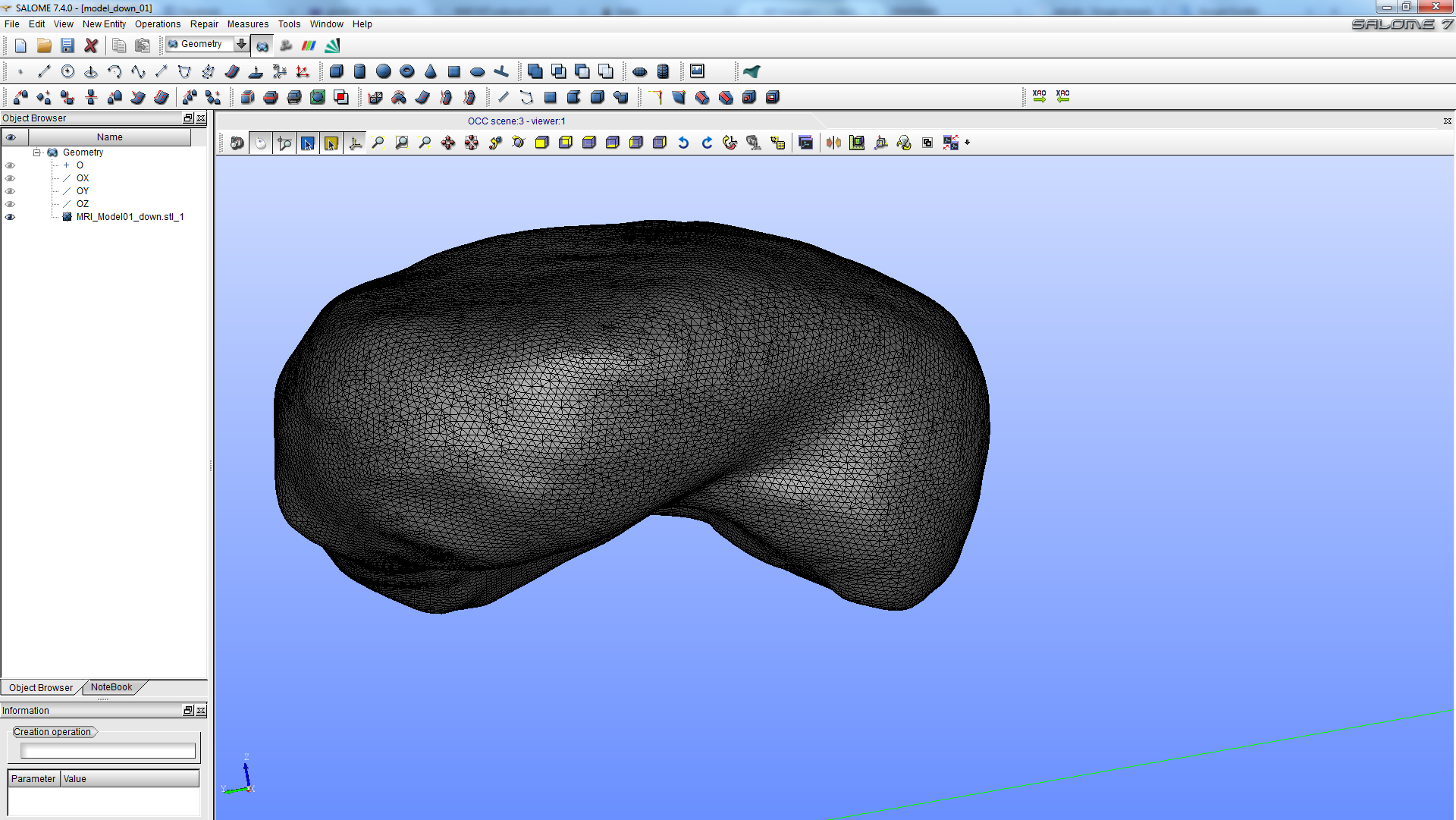Dump the viewer view camera icon

tap(237, 143)
